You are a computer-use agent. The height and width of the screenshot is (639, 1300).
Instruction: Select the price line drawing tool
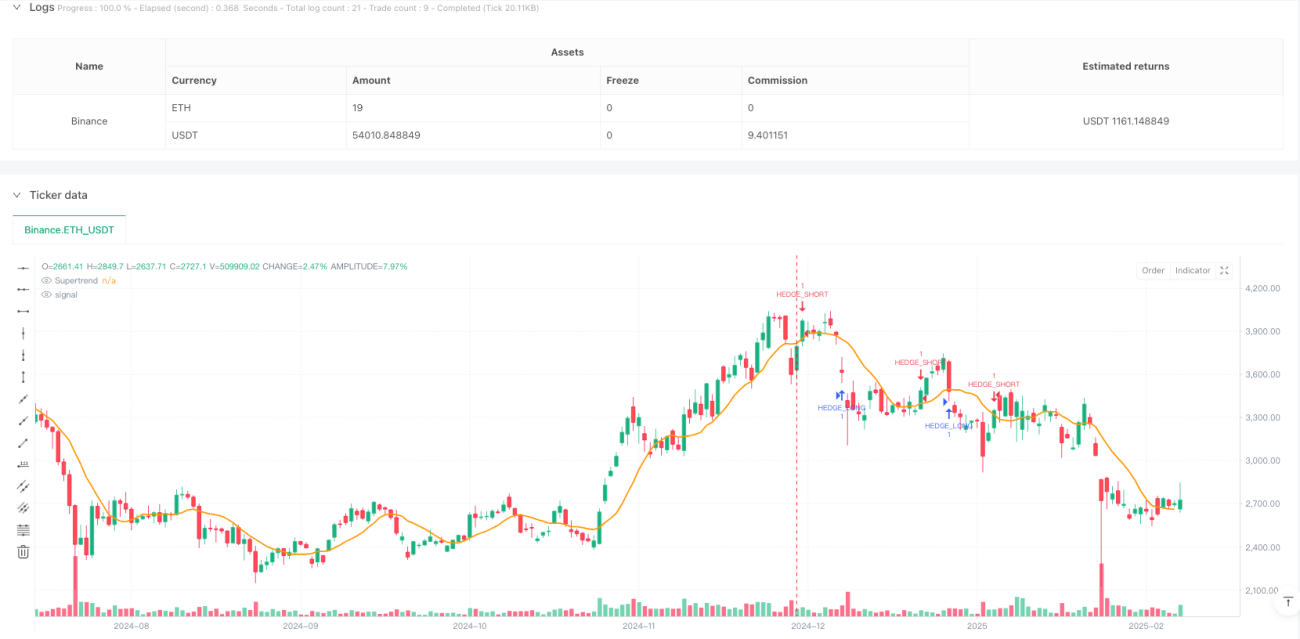(x=24, y=464)
